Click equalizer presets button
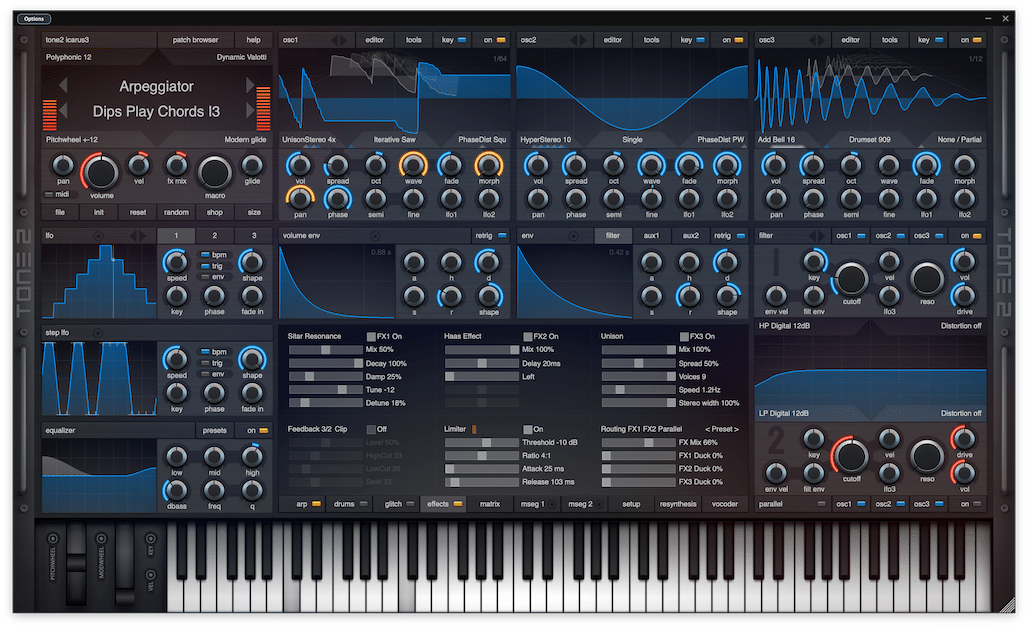 click(214, 431)
